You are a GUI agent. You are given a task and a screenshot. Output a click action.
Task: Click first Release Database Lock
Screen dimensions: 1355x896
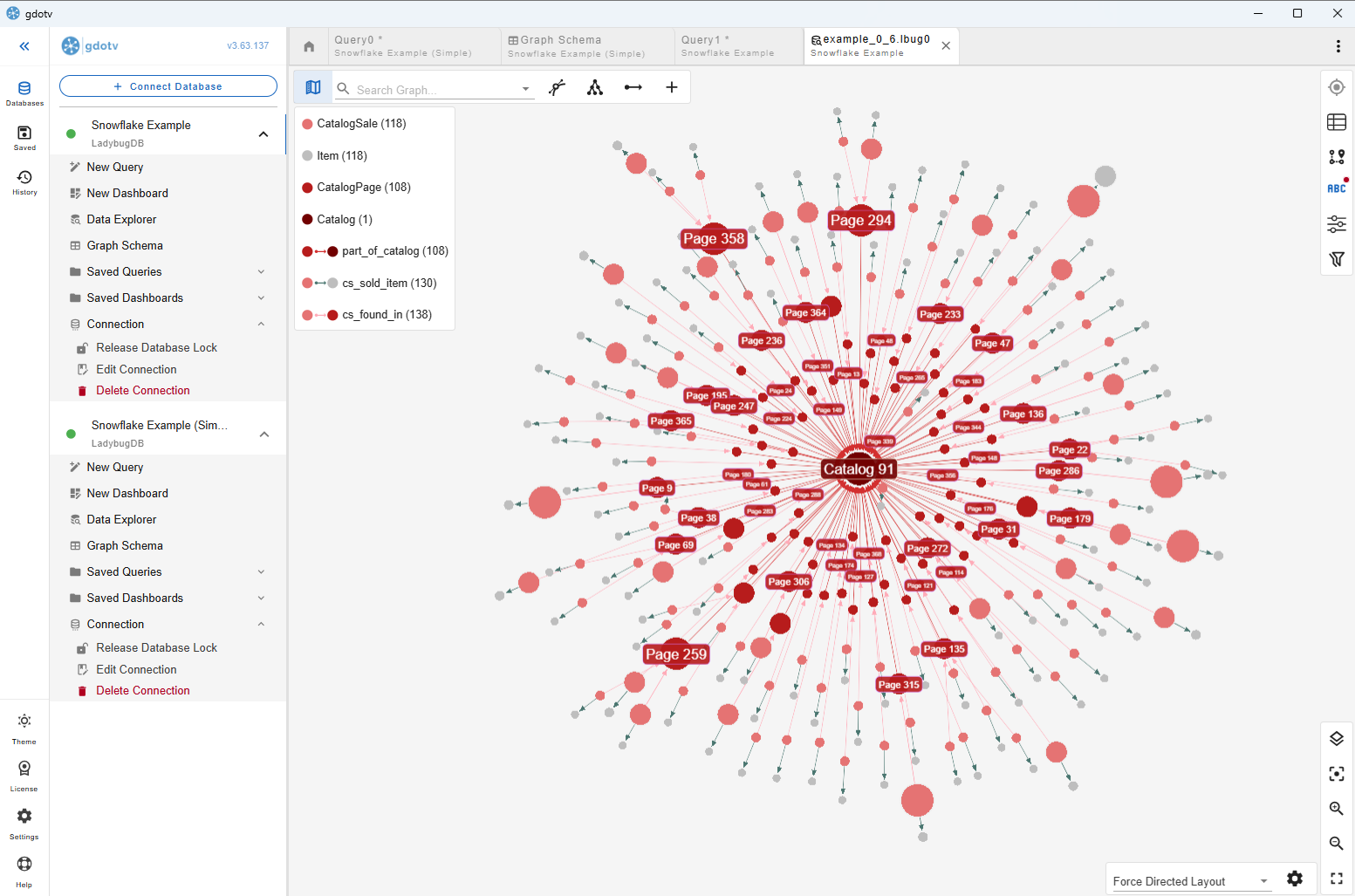pos(156,348)
